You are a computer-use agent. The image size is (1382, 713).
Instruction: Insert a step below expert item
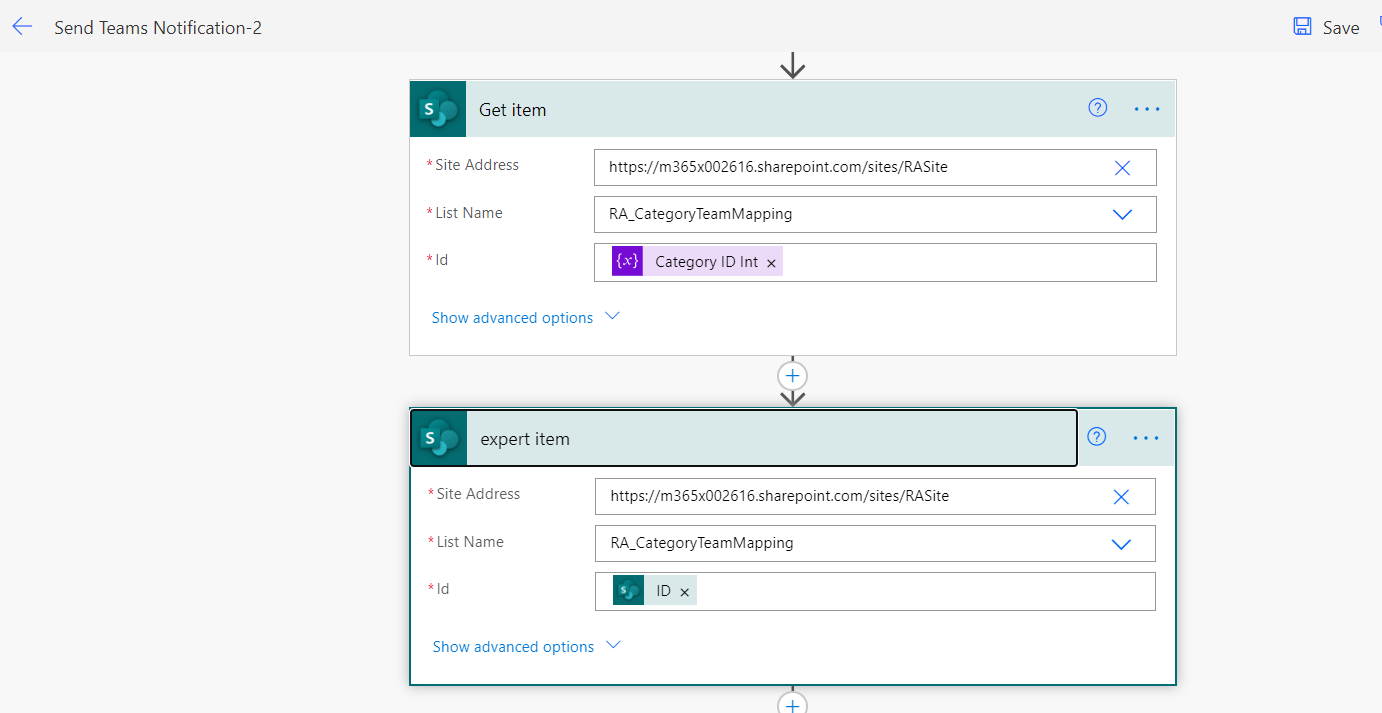(792, 704)
